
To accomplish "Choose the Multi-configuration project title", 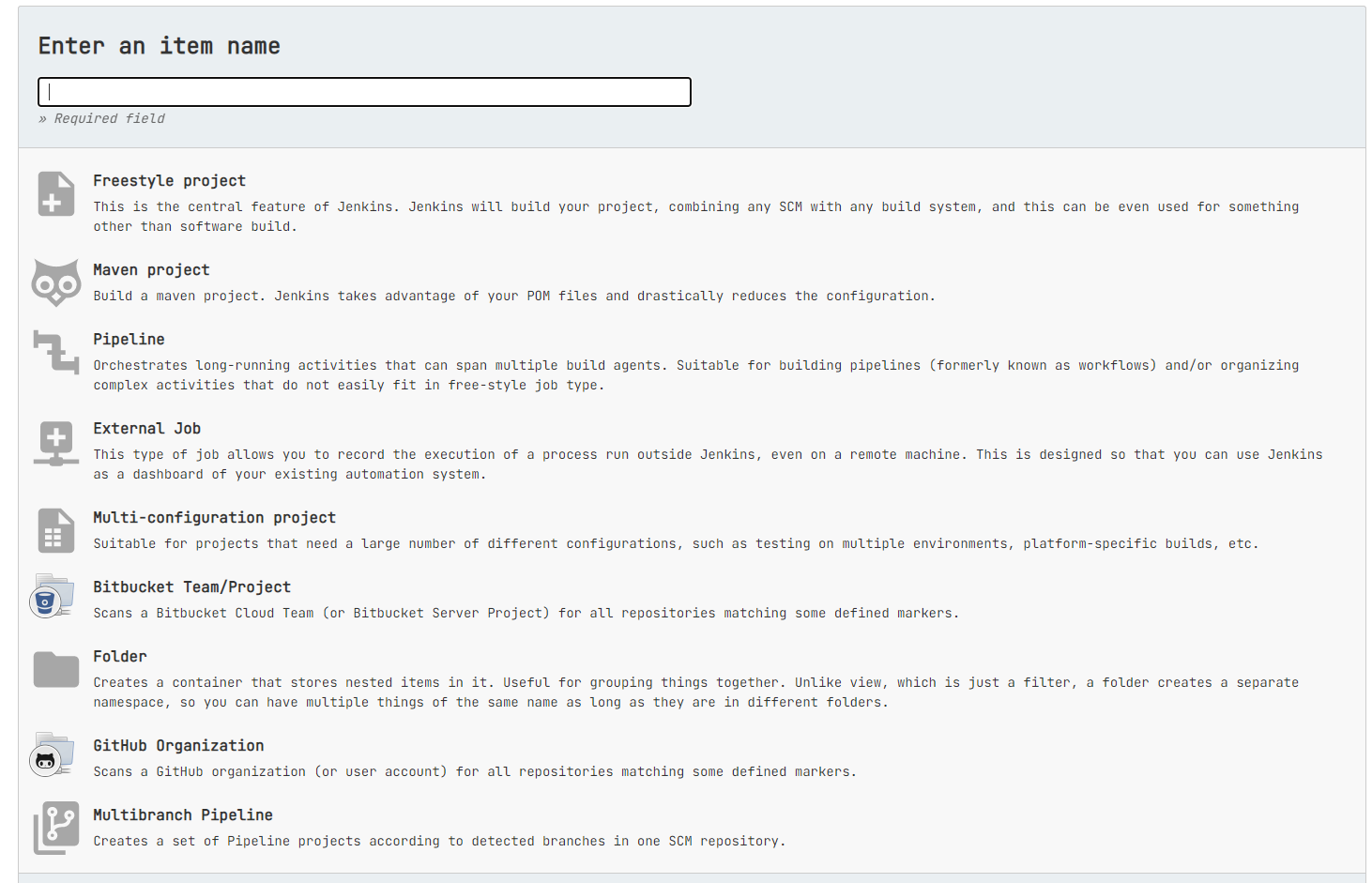I will (214, 518).
